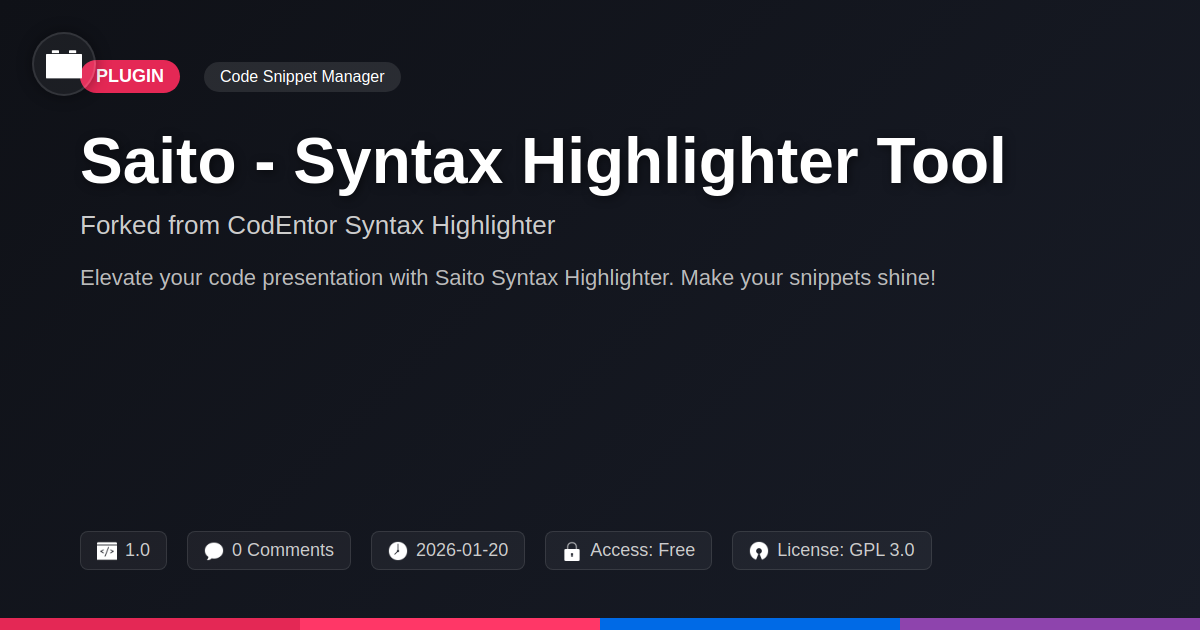The height and width of the screenshot is (630, 1200).
Task: Click the License: GPL 3.0 badge
Action: pyautogui.click(x=832, y=550)
